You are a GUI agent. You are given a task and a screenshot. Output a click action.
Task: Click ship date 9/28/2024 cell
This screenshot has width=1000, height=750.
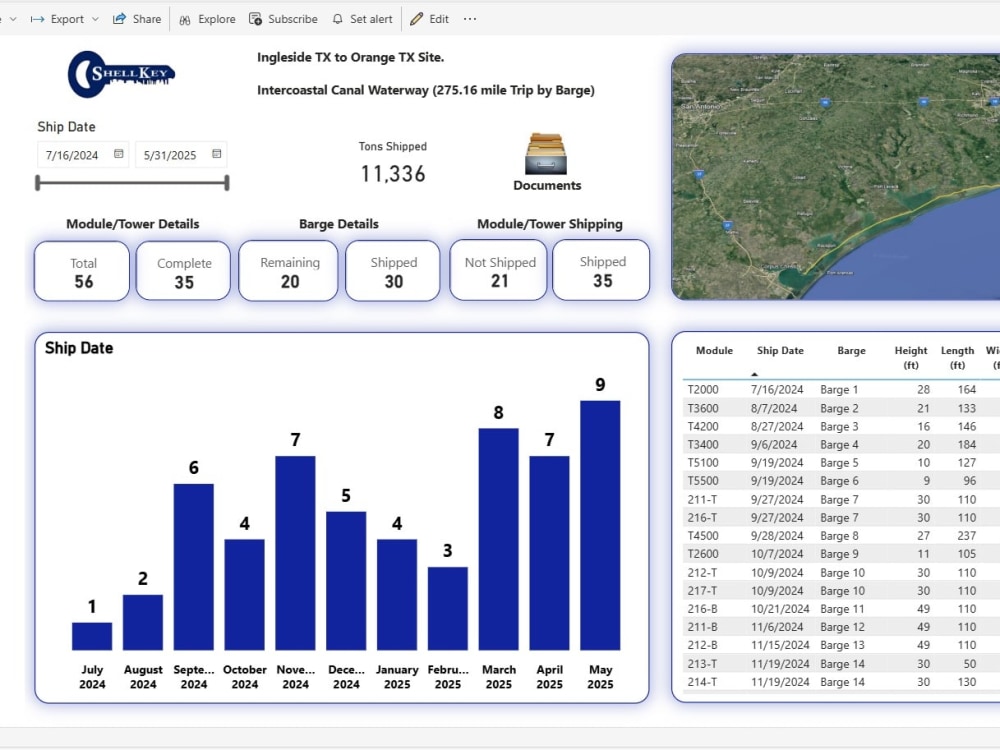777,536
